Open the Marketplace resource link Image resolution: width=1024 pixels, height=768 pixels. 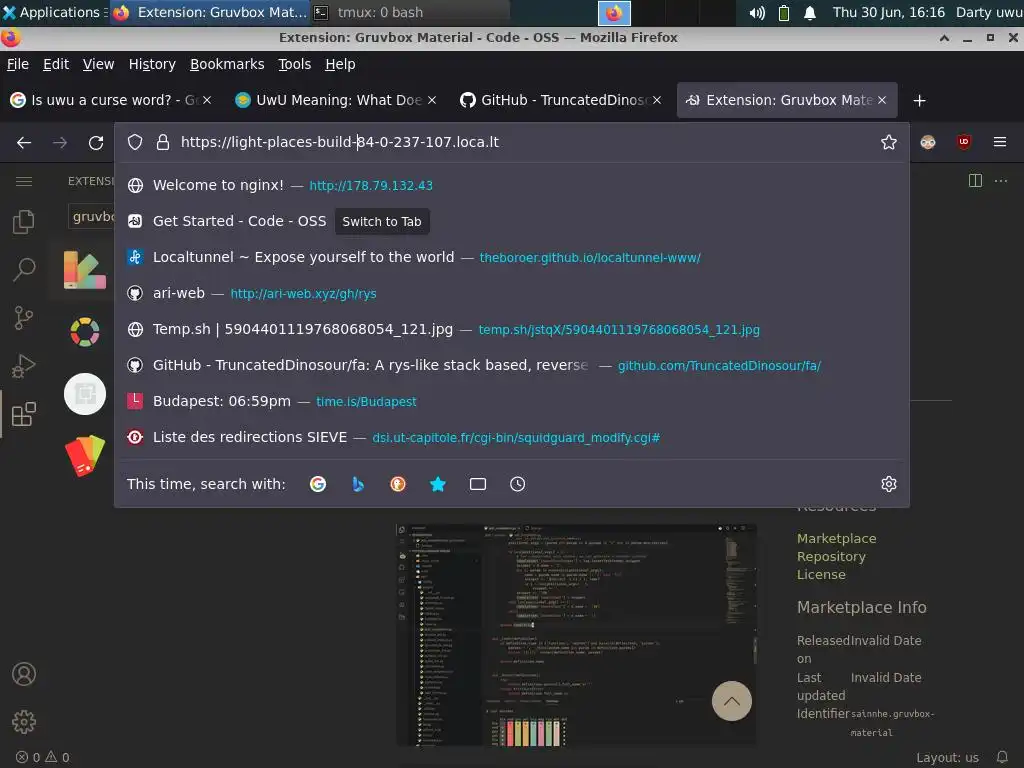point(837,538)
